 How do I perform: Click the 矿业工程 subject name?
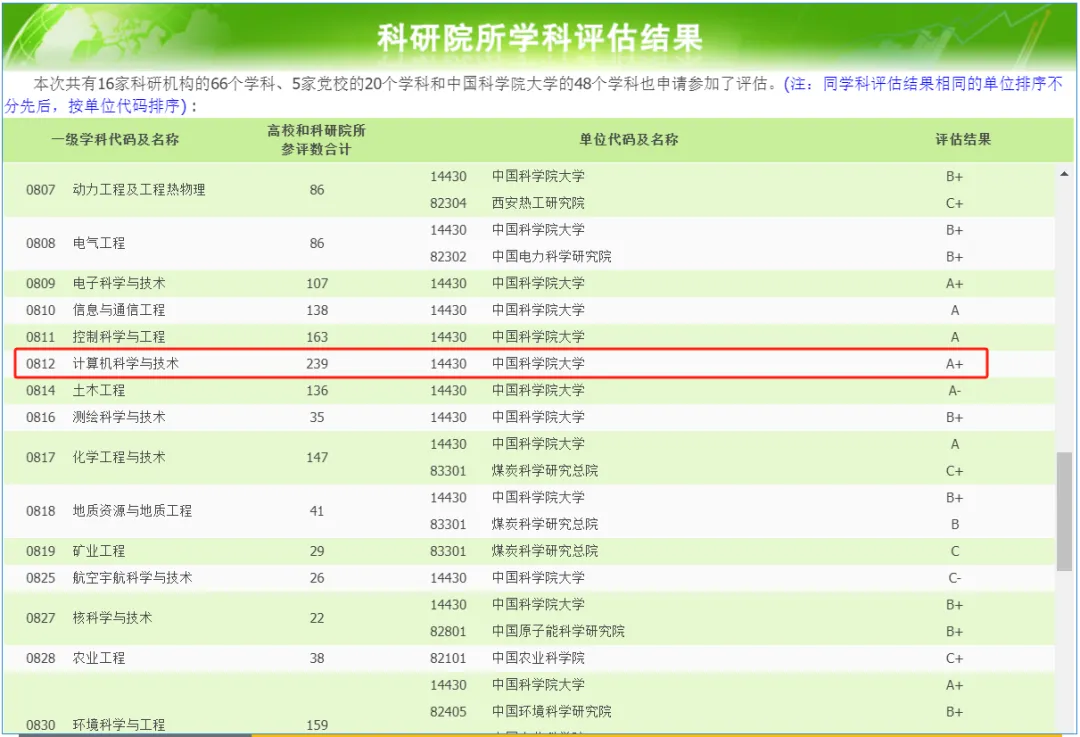point(98,551)
